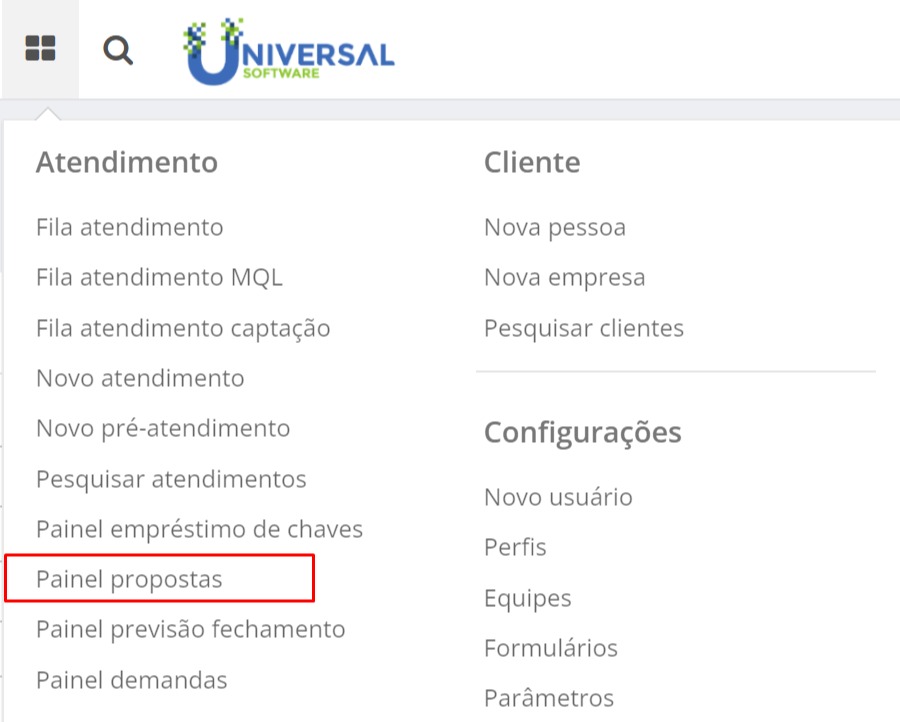Screen dimensions: 900x722
Task: Select Novo pré-atendimento
Action: pos(163,429)
